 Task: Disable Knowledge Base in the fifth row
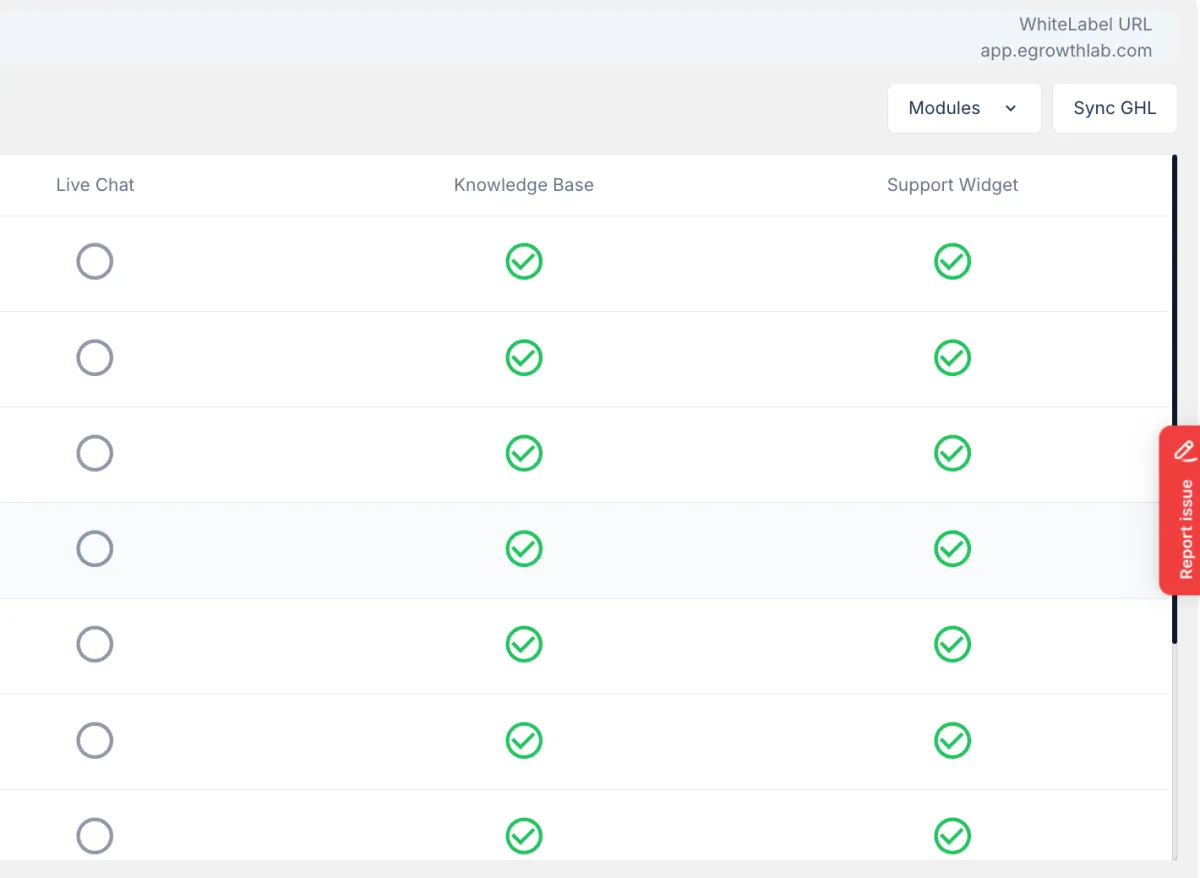524,645
